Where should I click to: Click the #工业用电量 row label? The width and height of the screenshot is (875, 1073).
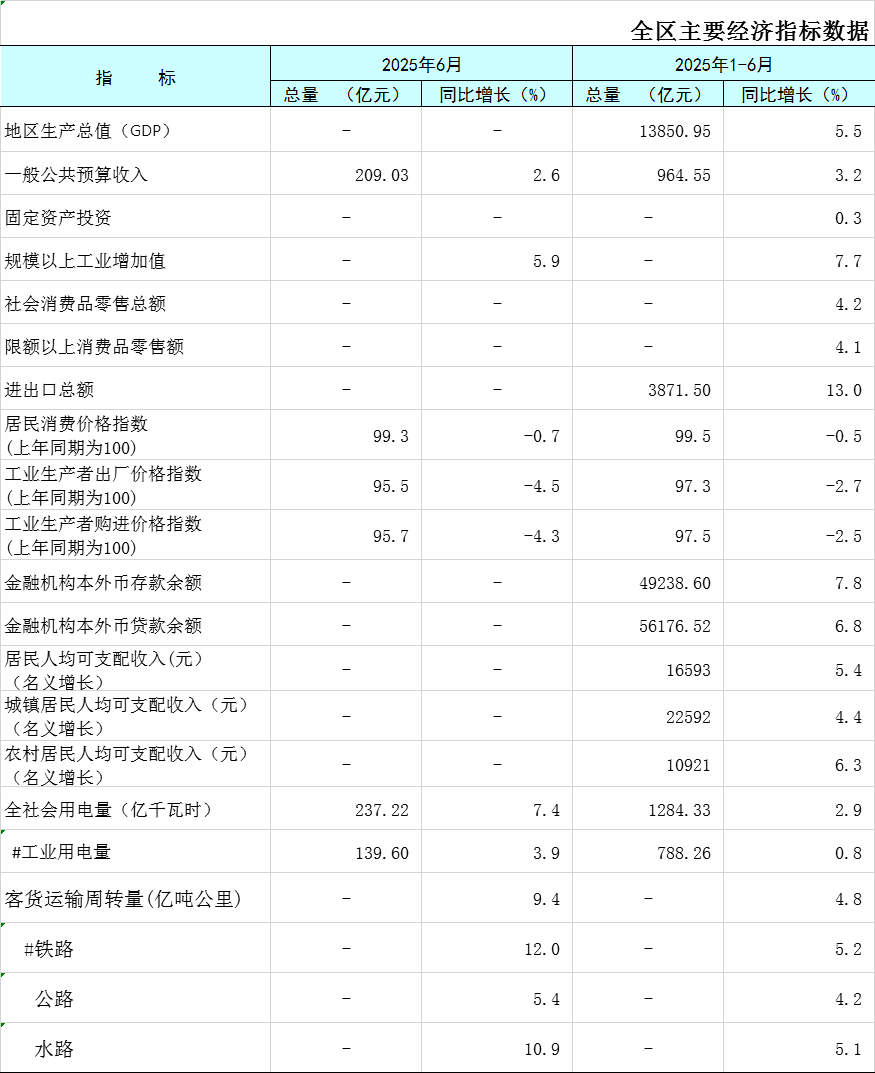[x=61, y=853]
